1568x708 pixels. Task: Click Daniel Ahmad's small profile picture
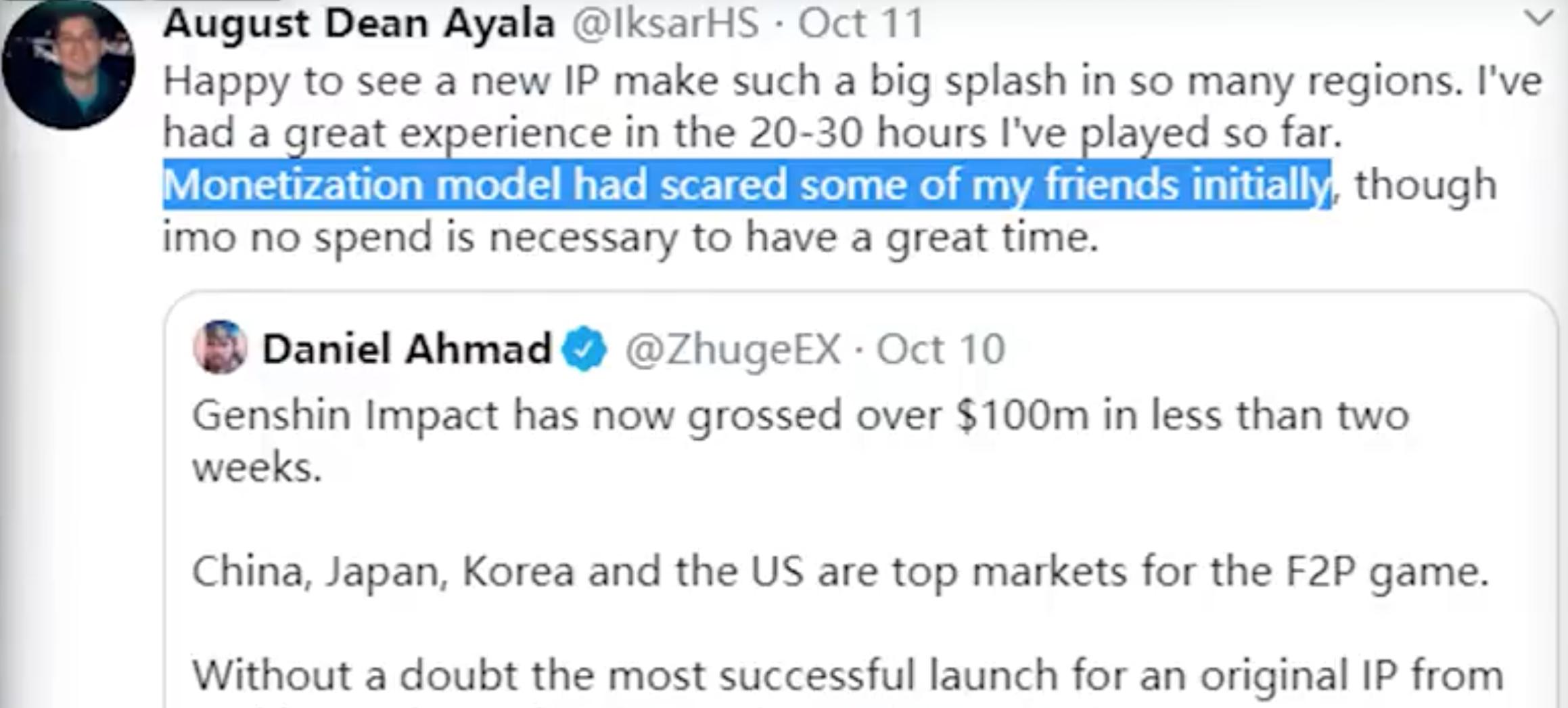(x=220, y=347)
